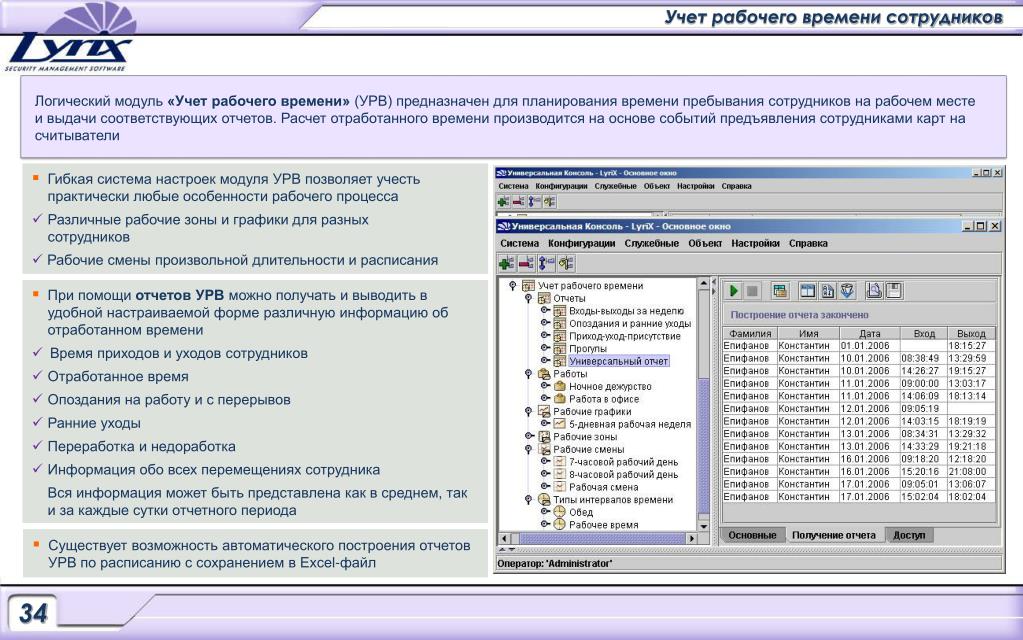Click the floppy disk save report icon
The image size is (1023, 640).
(894, 291)
